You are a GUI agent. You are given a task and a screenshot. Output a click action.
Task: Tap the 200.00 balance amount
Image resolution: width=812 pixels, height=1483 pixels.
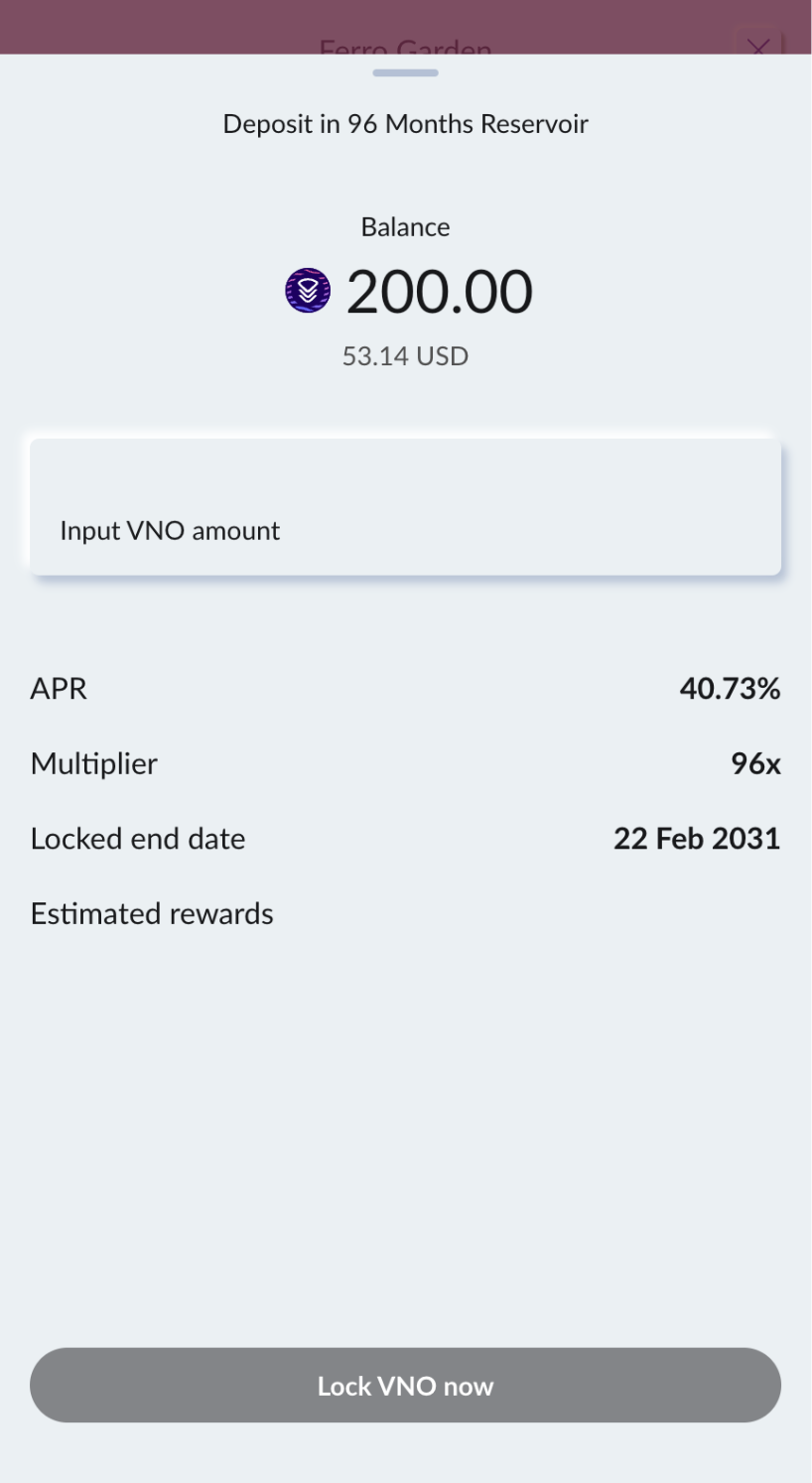click(x=439, y=292)
